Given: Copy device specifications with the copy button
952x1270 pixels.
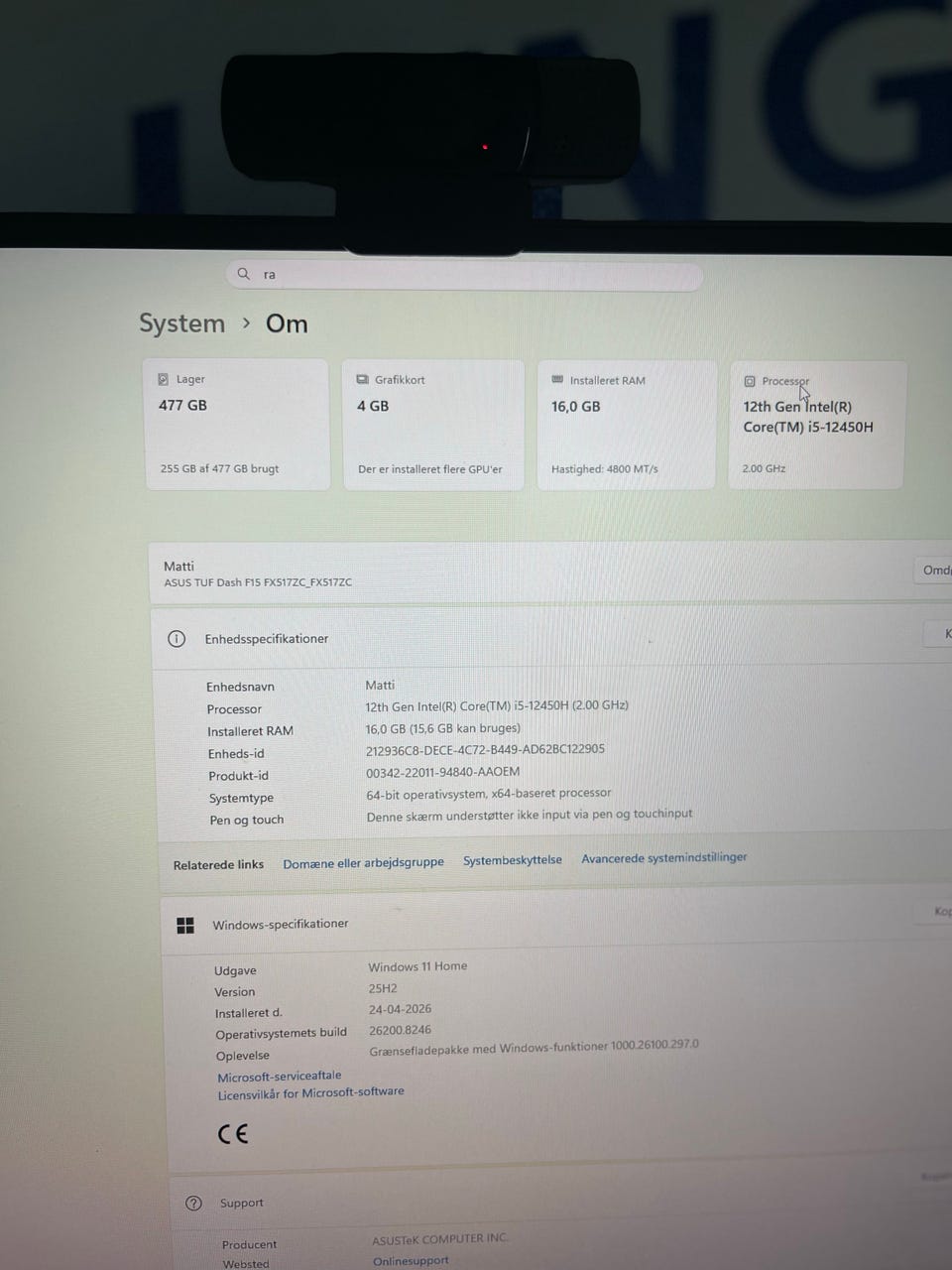Looking at the screenshot, I should 939,634.
